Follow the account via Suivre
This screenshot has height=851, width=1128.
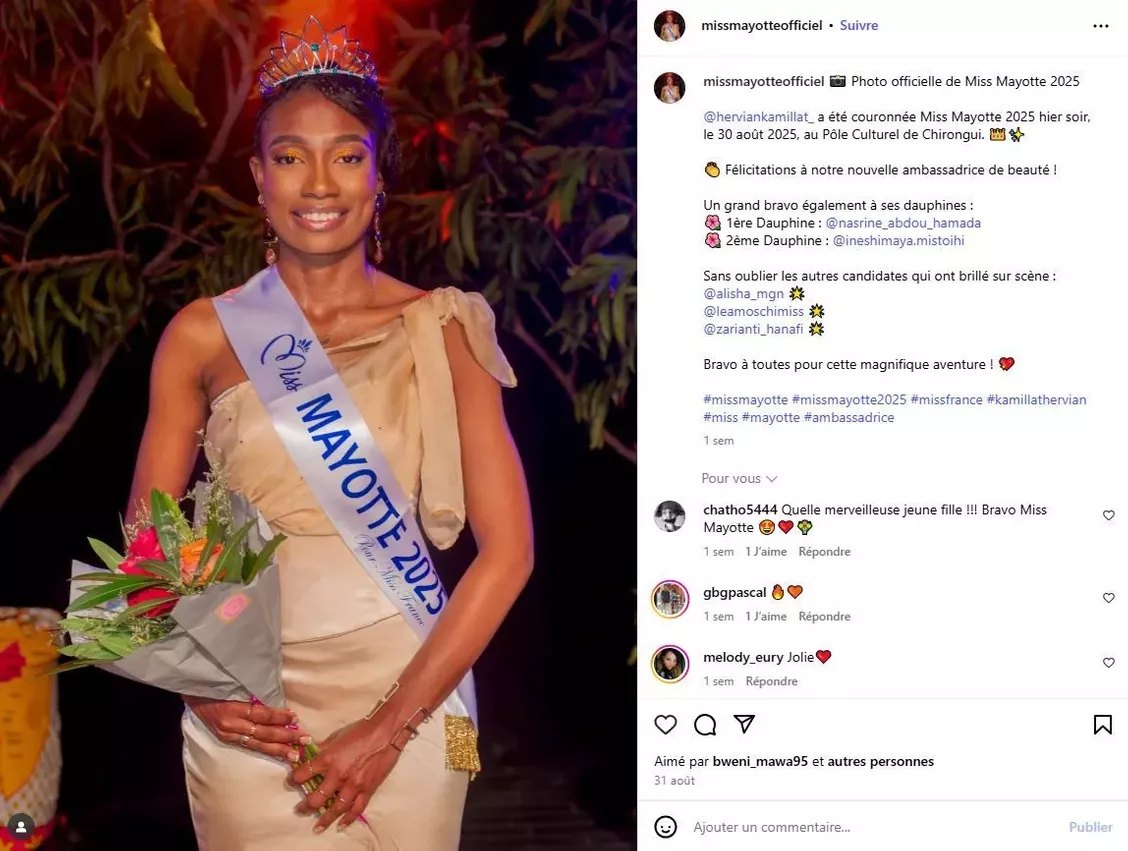[859, 25]
